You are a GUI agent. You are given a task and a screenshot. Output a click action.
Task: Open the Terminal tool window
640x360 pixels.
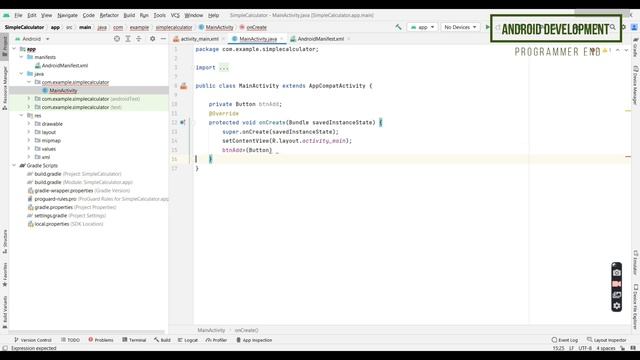click(x=134, y=340)
